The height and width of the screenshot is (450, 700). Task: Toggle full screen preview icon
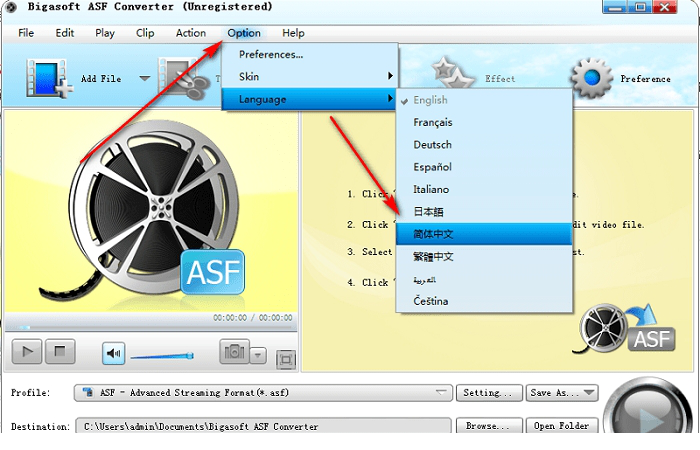tap(285, 358)
